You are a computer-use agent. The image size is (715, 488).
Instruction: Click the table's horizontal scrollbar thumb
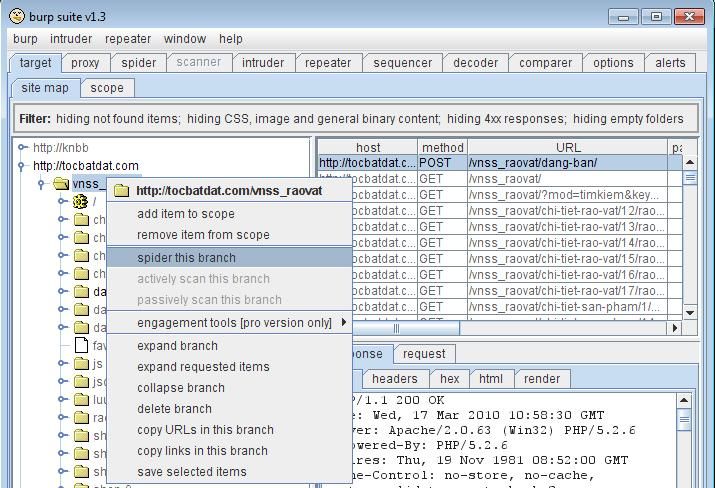pyautogui.click(x=397, y=328)
